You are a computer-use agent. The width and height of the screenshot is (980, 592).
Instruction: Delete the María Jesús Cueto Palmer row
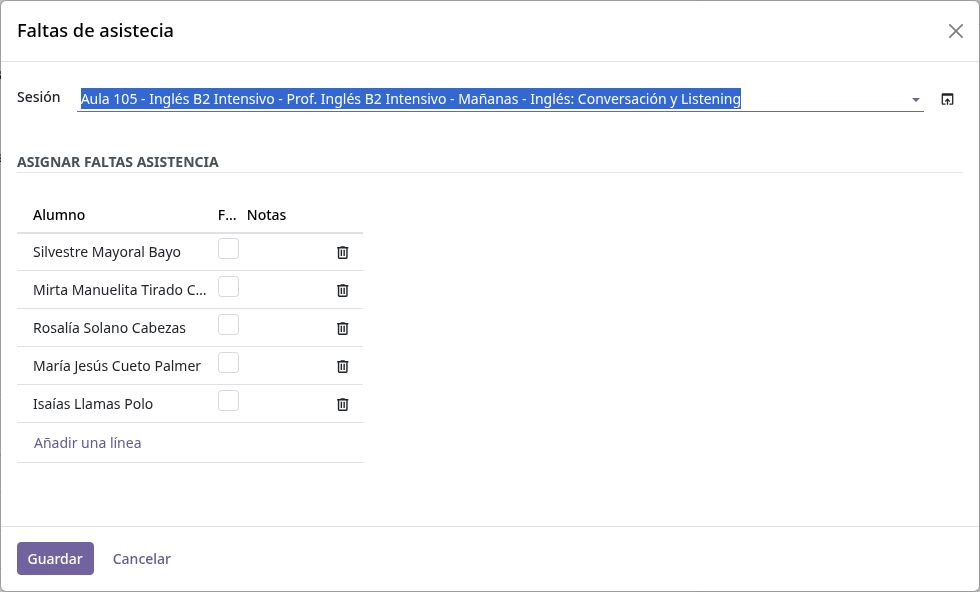point(342,367)
